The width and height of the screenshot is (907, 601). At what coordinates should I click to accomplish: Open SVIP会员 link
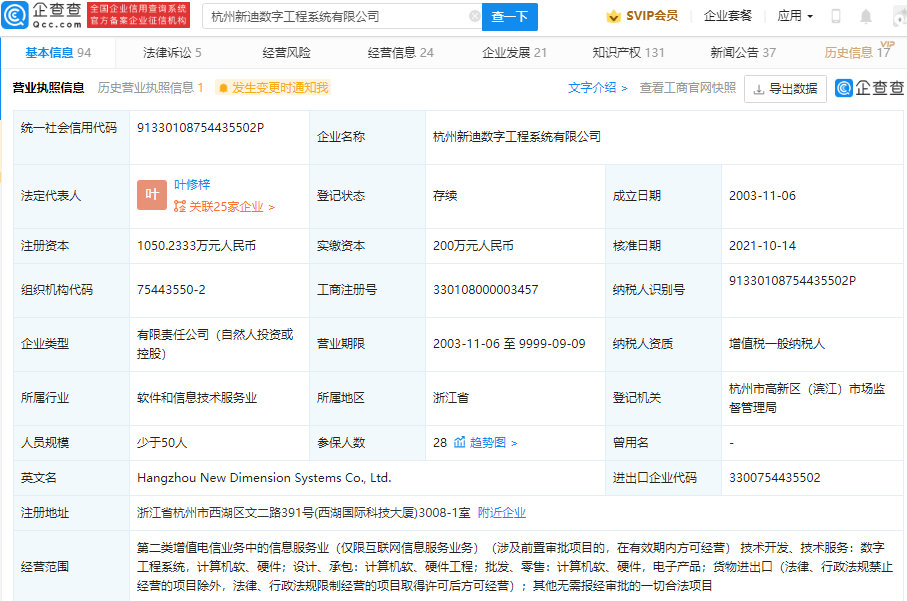point(651,16)
